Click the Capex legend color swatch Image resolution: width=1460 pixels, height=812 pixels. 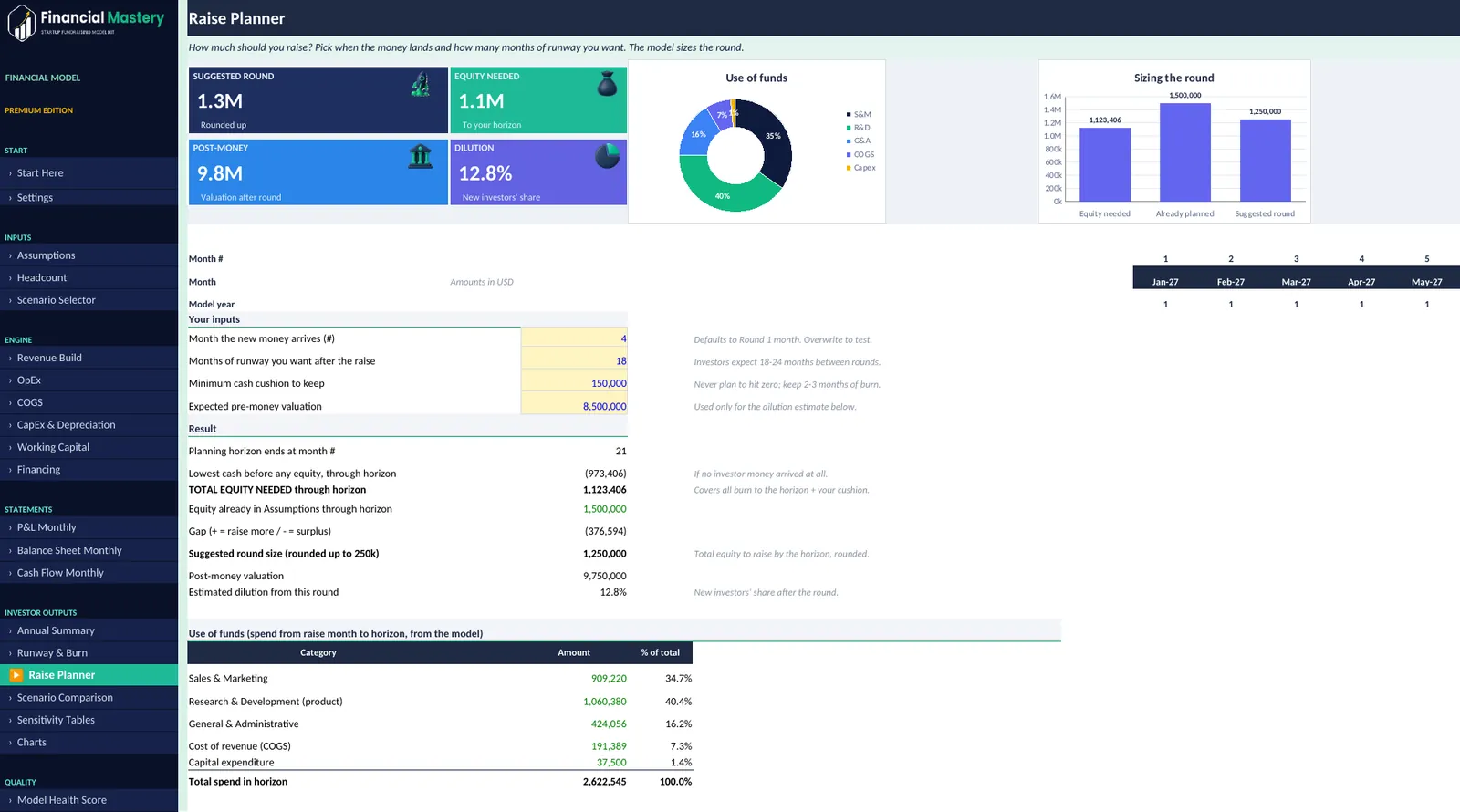tap(849, 168)
